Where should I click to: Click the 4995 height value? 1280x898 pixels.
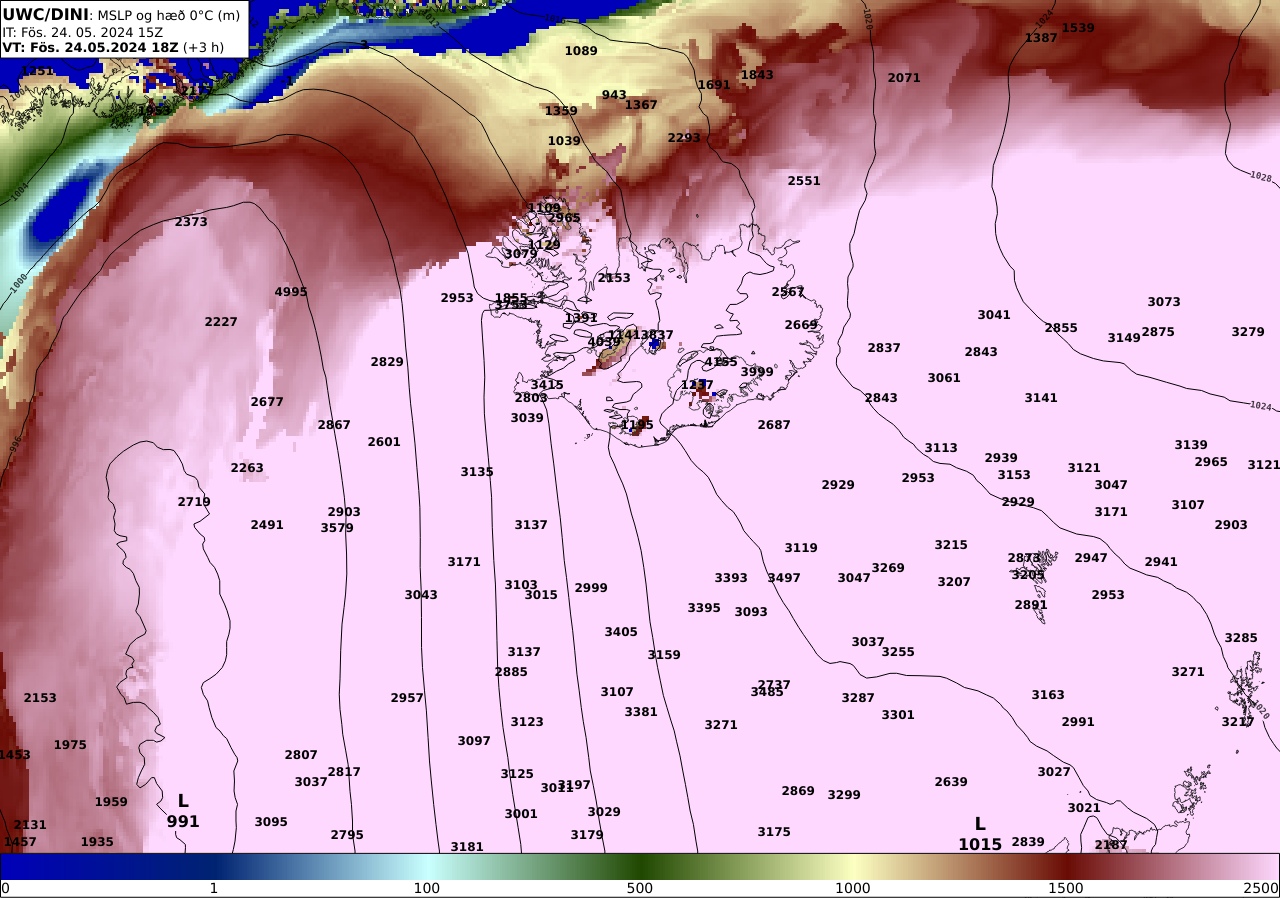(291, 292)
